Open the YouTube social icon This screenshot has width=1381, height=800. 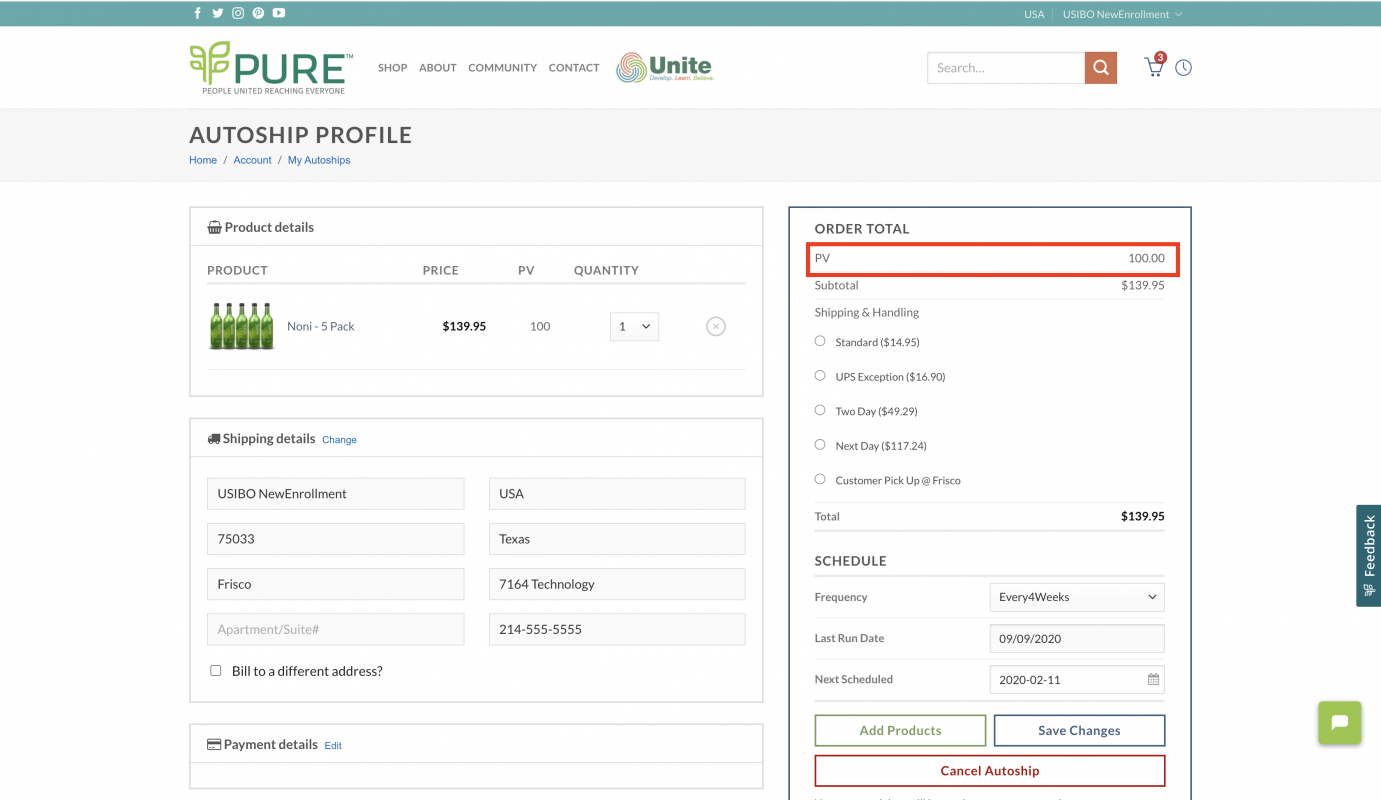[x=279, y=13]
